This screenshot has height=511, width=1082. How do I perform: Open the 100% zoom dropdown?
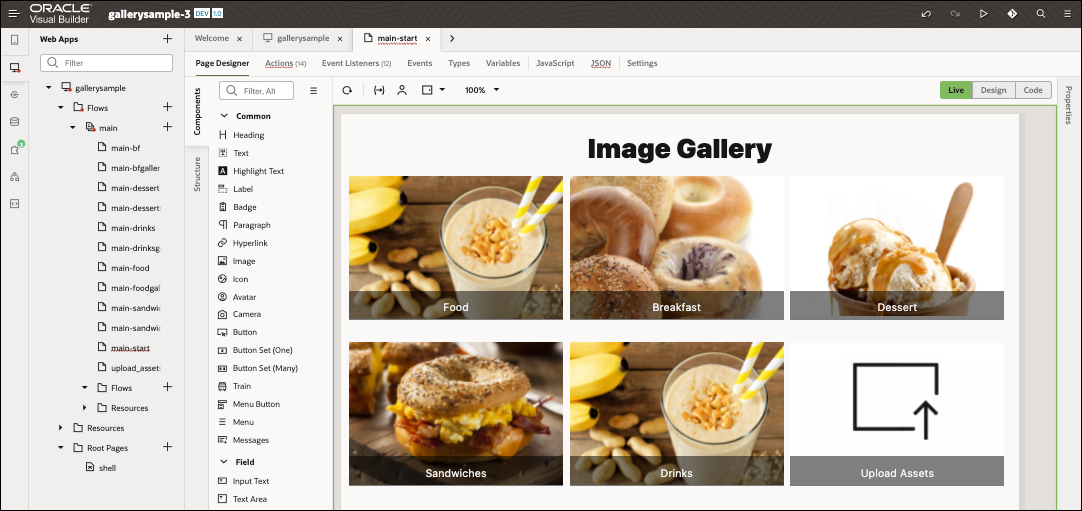[482, 90]
